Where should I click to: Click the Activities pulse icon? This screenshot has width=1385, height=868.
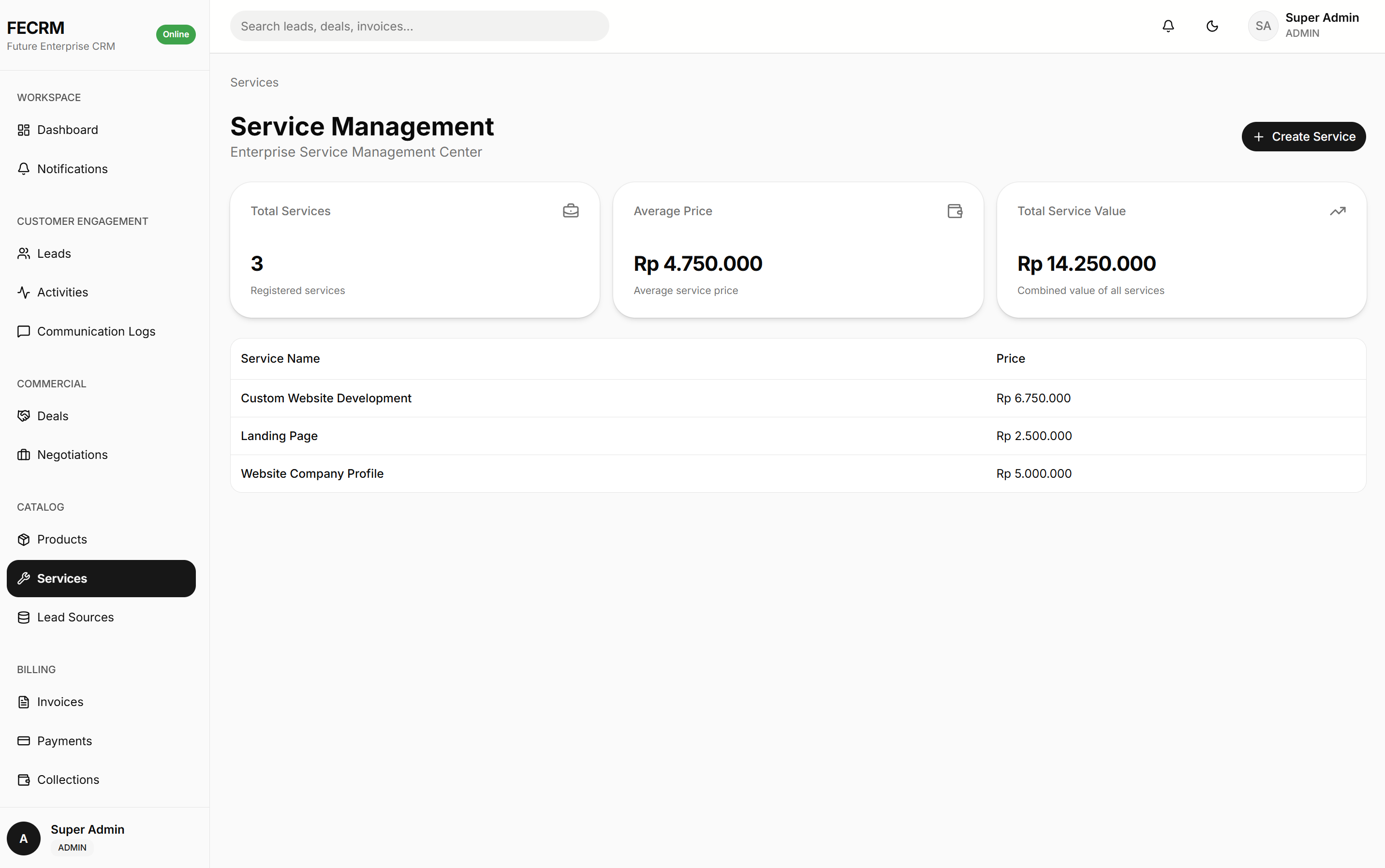[x=24, y=292]
